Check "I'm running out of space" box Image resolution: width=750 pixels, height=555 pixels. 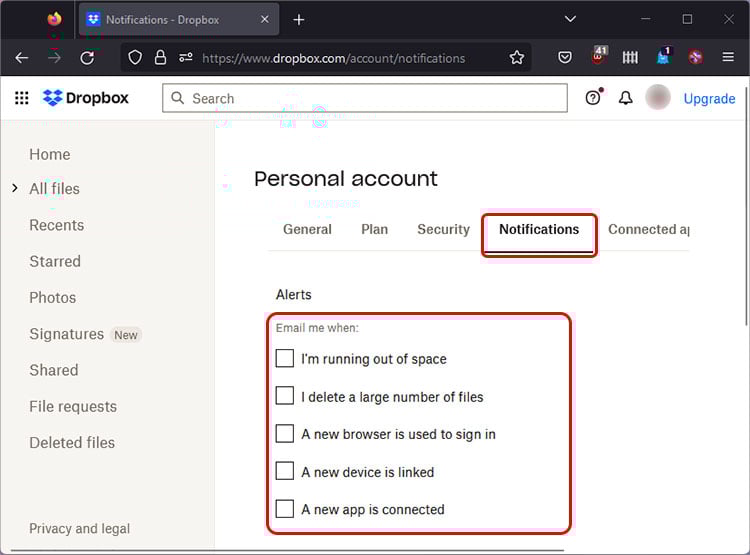coord(285,358)
